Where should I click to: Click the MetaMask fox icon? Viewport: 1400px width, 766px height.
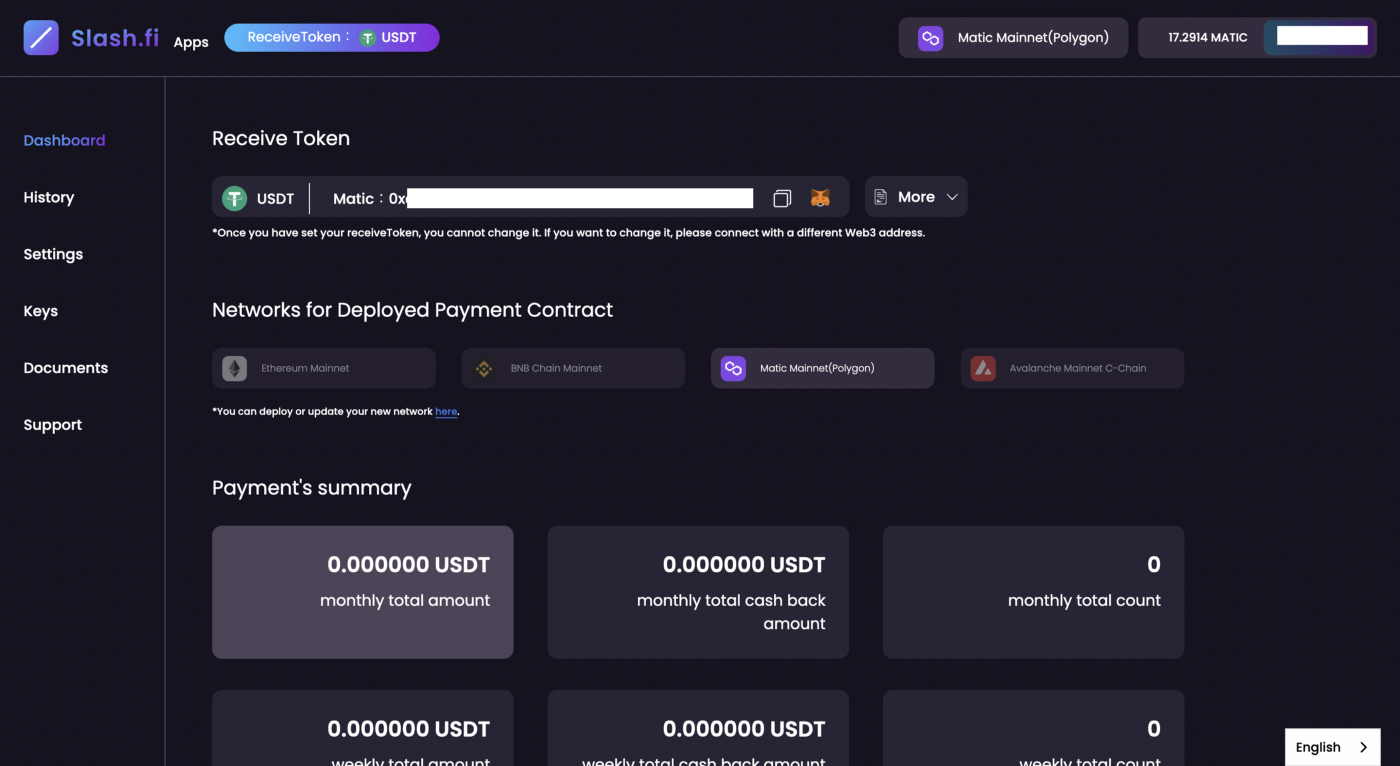[x=820, y=198]
